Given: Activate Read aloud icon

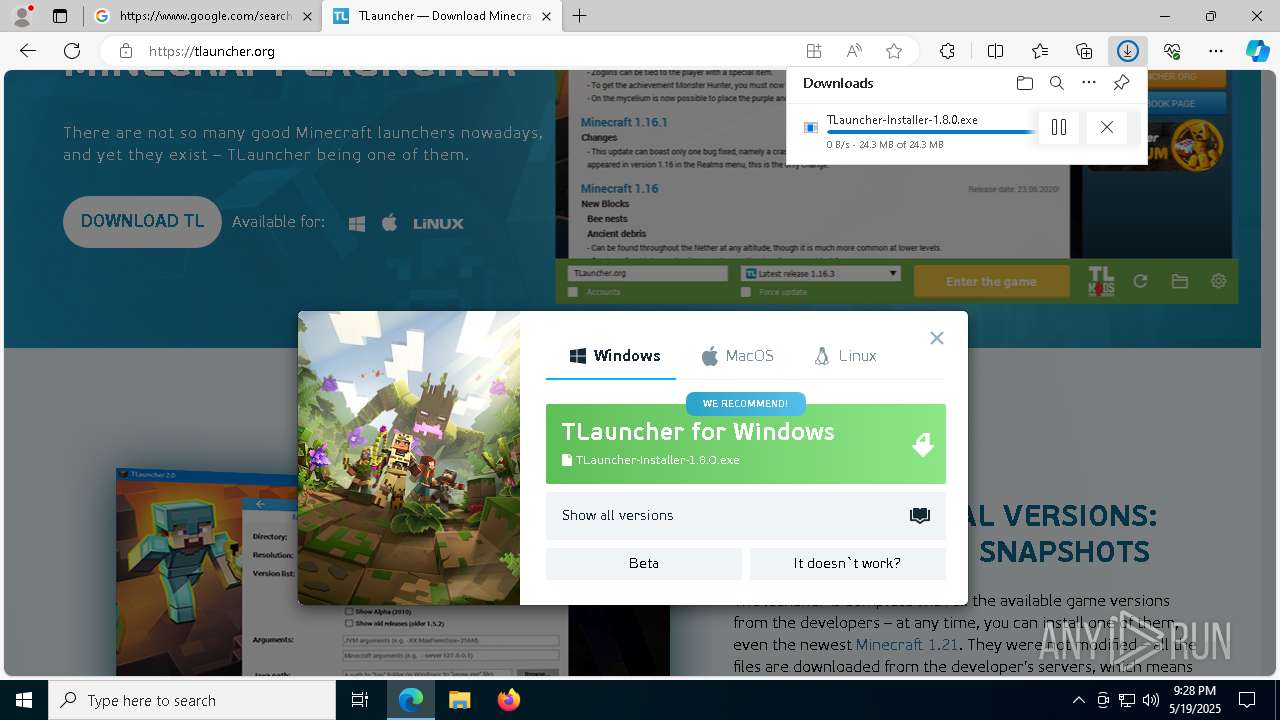Looking at the screenshot, I should coord(854,51).
